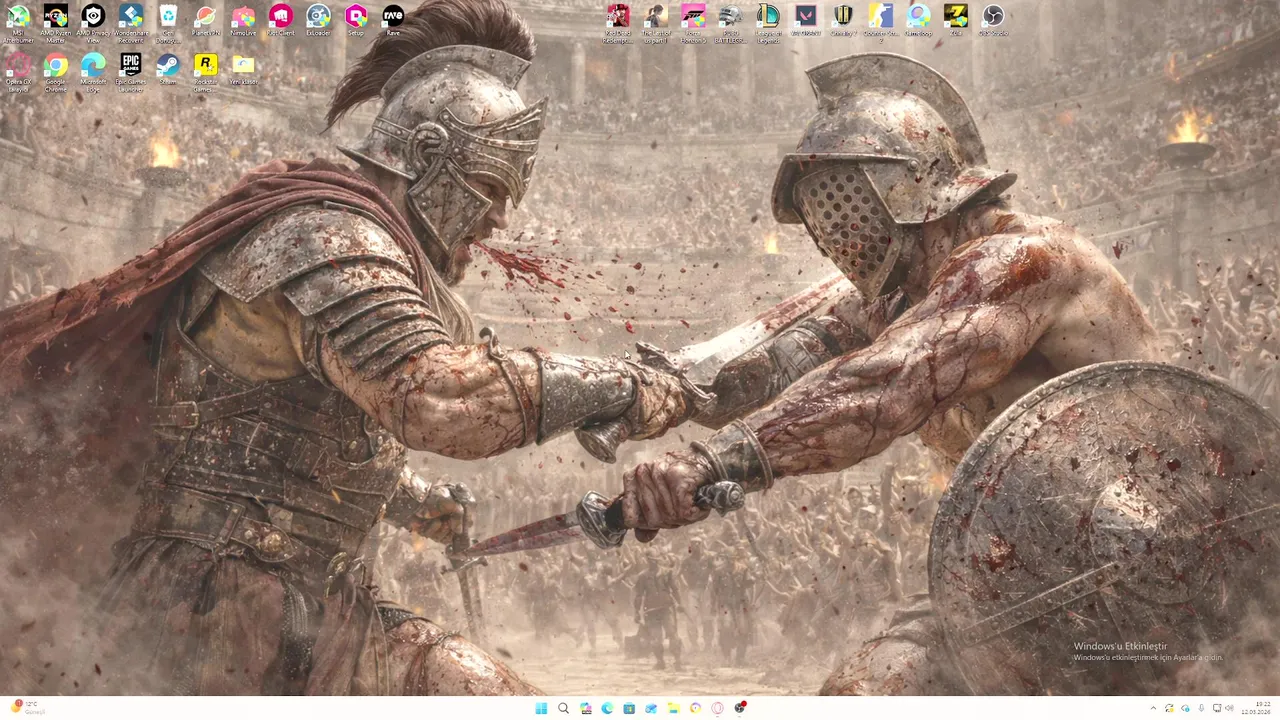1280x720 pixels.
Task: Open the Recycle Bin icon
Action: (168, 23)
